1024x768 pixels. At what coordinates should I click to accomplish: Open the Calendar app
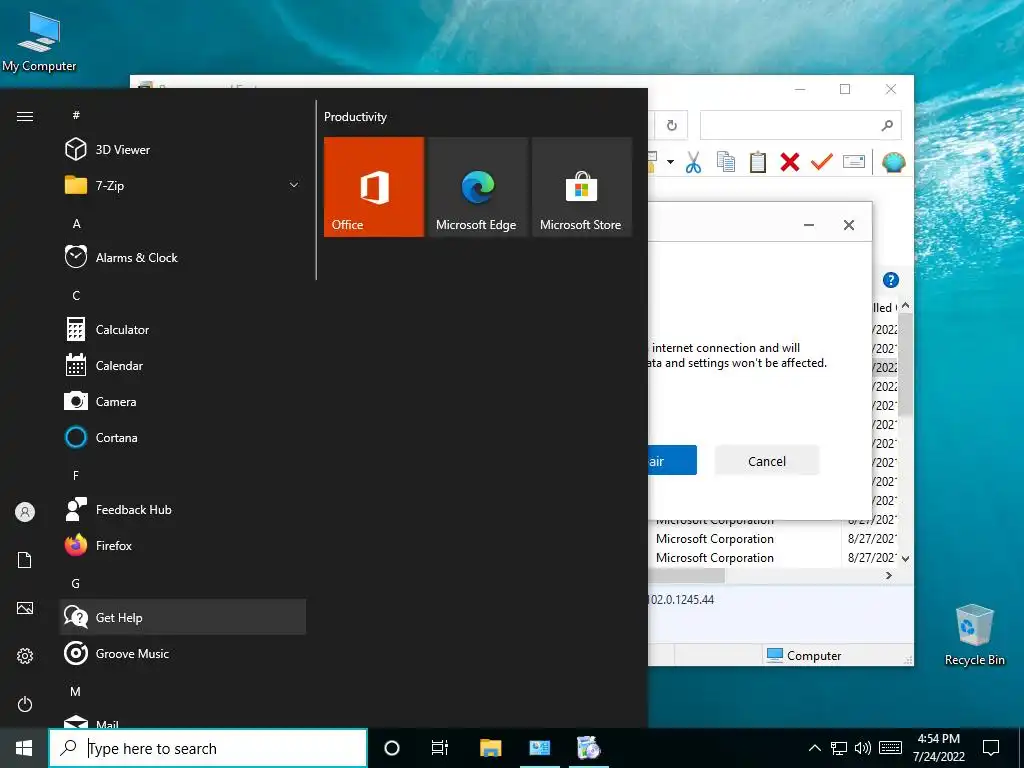(183, 365)
